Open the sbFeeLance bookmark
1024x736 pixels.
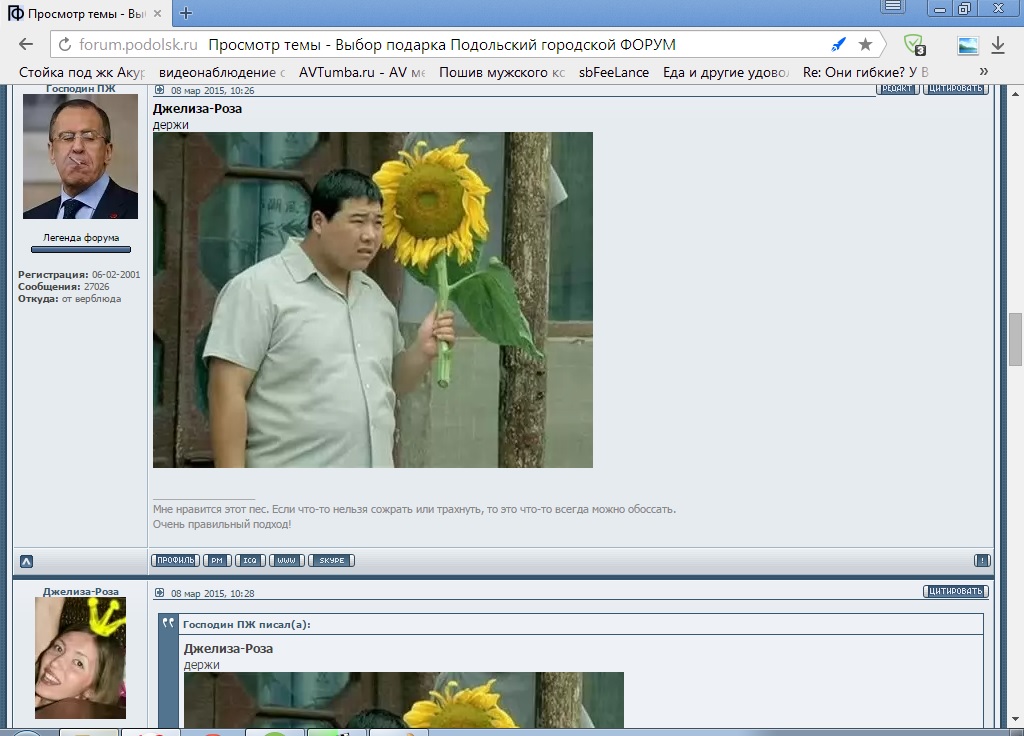(x=613, y=72)
